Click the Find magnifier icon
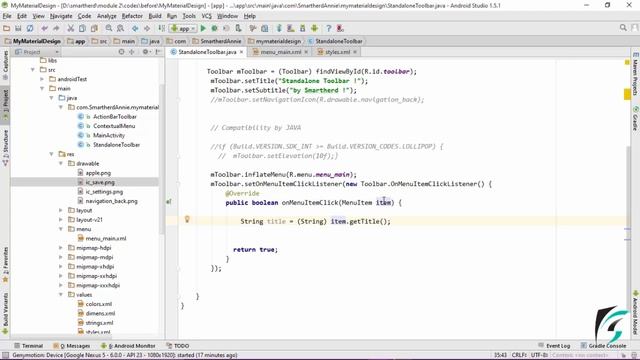The height and width of the screenshot is (360, 640). point(109,28)
